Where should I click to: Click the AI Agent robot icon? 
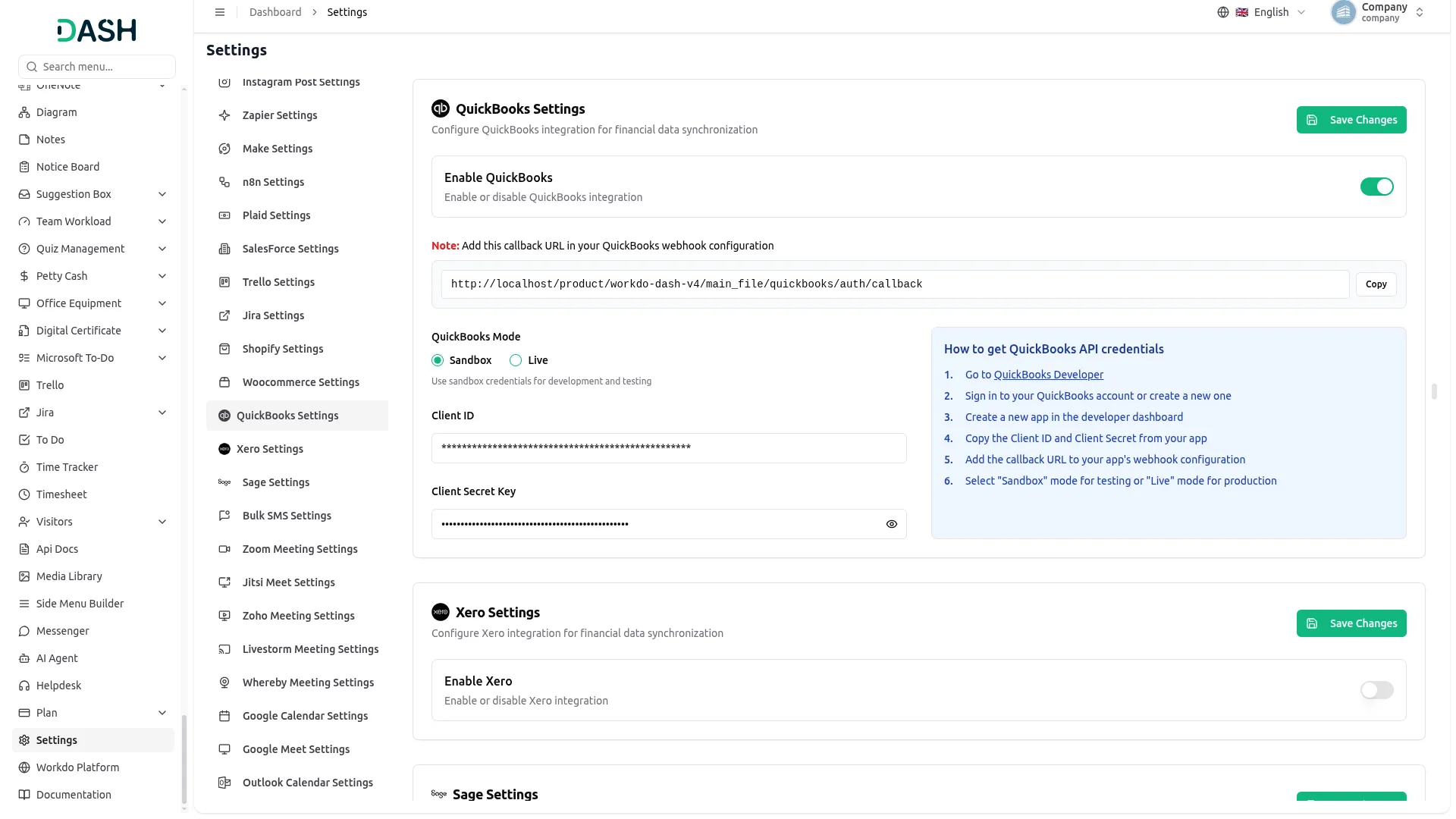(x=24, y=658)
